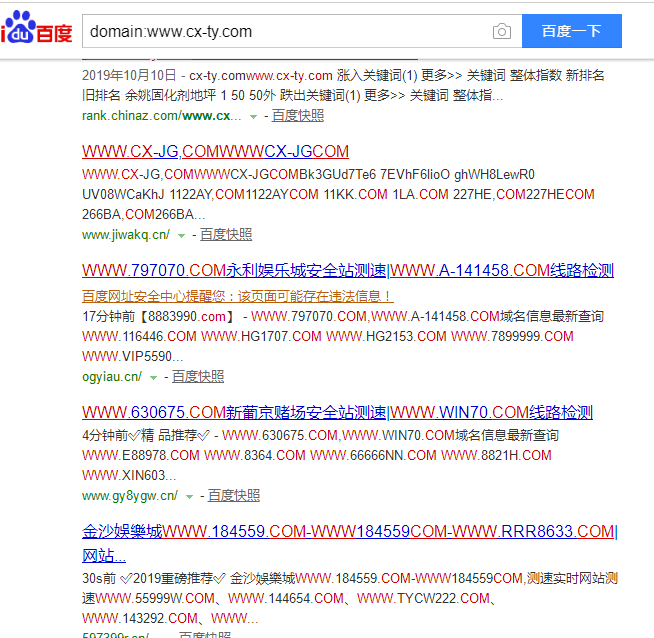
Task: Open the WWW.797070.COM result title
Action: [348, 271]
